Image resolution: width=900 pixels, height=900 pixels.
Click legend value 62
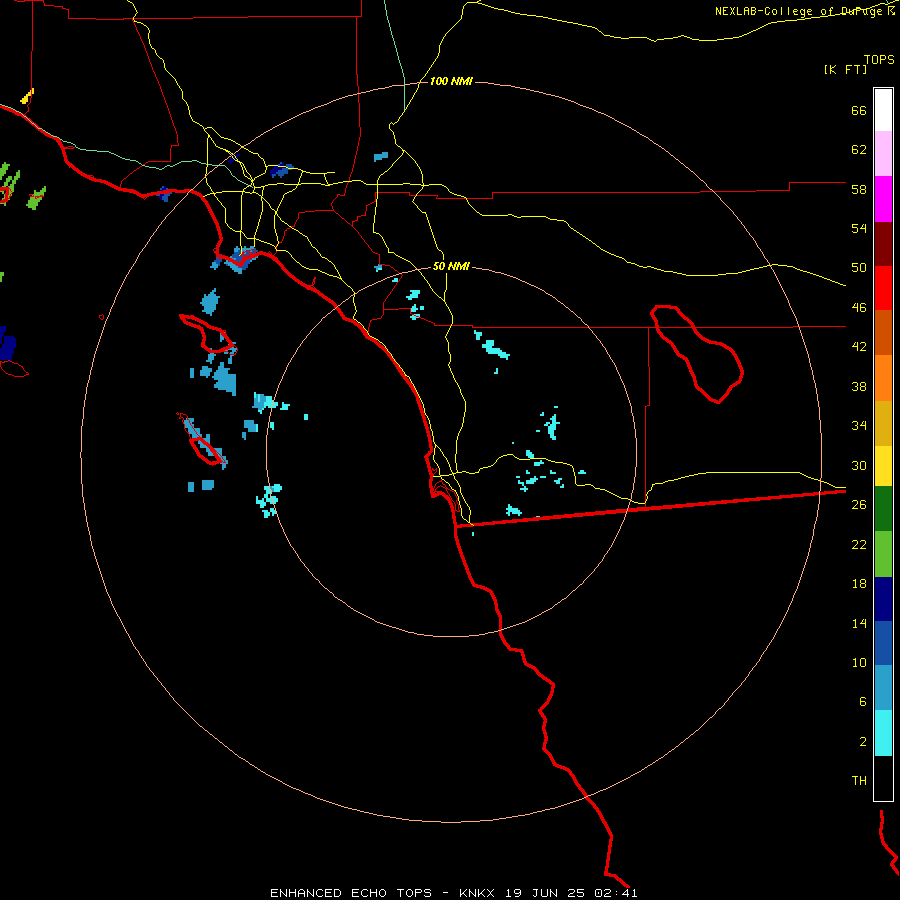point(859,150)
